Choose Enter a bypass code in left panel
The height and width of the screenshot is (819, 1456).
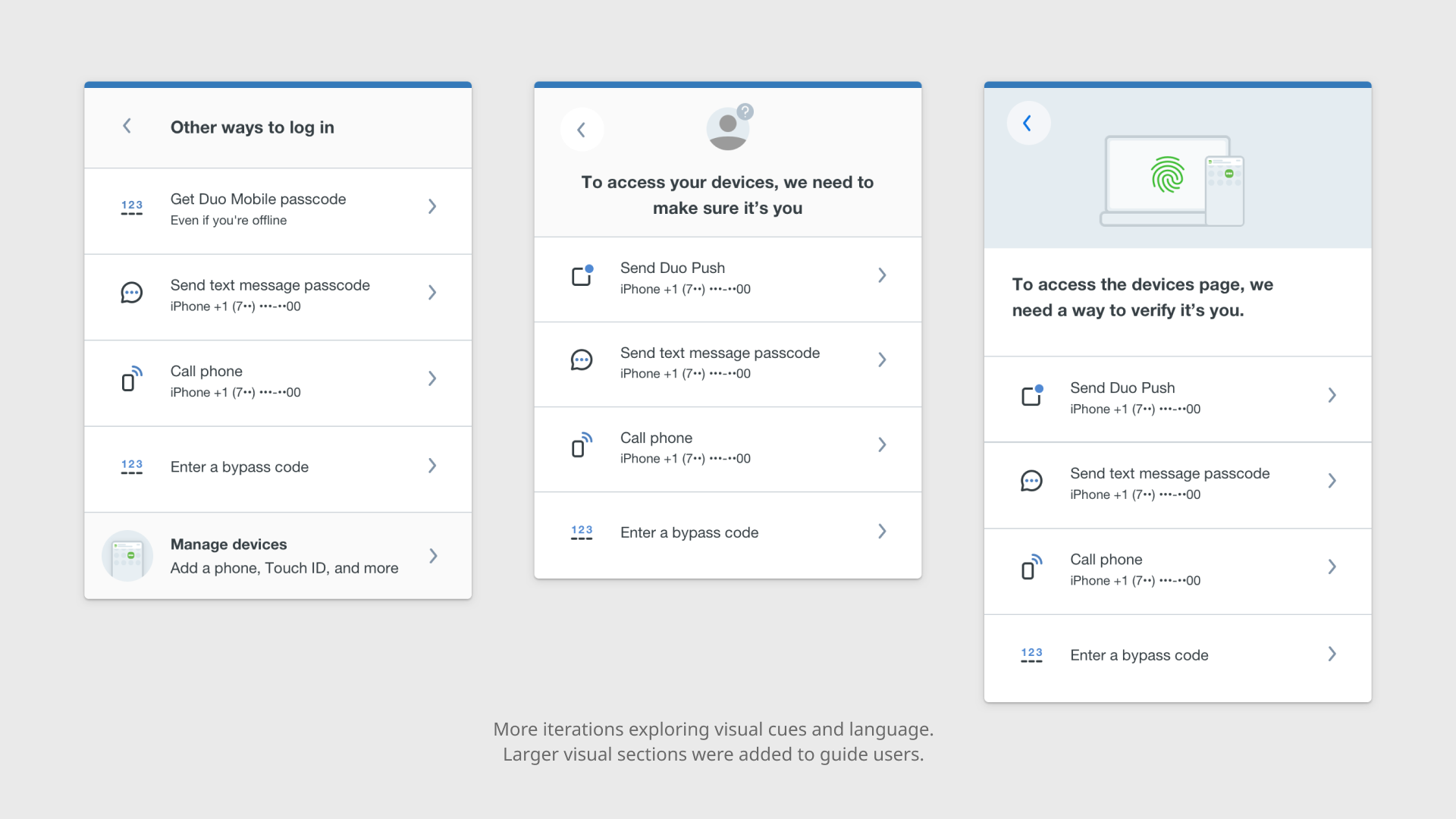coord(278,469)
